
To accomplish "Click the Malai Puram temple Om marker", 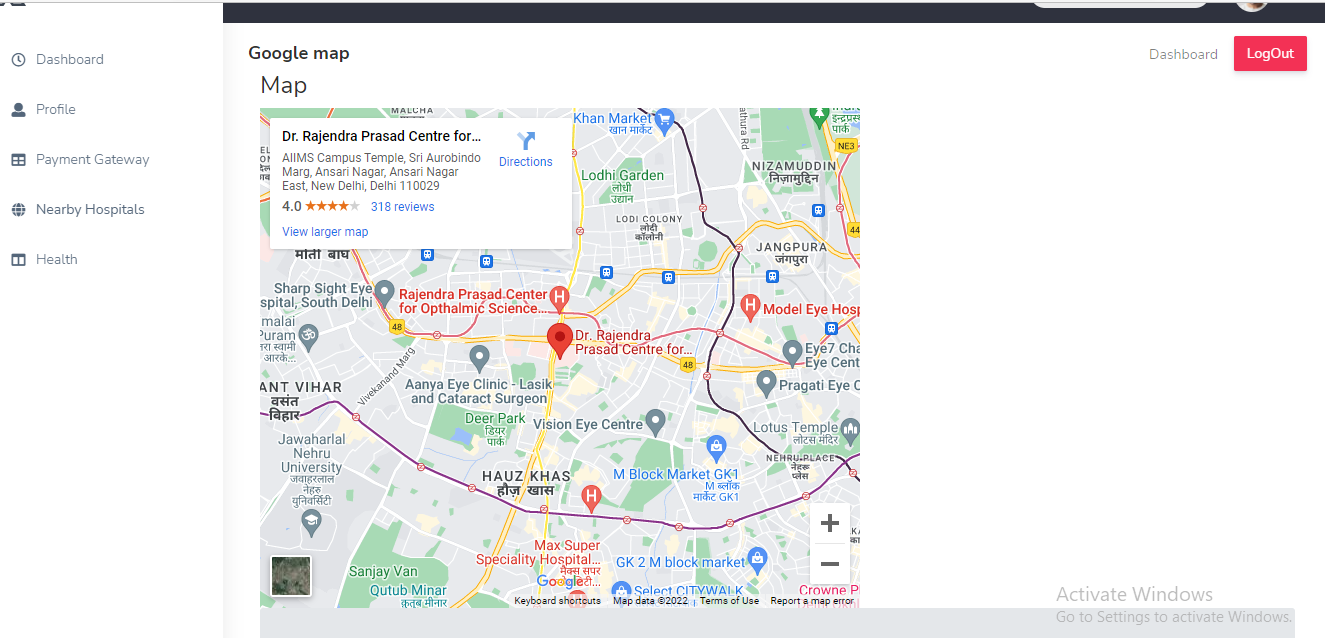I will coord(308,336).
